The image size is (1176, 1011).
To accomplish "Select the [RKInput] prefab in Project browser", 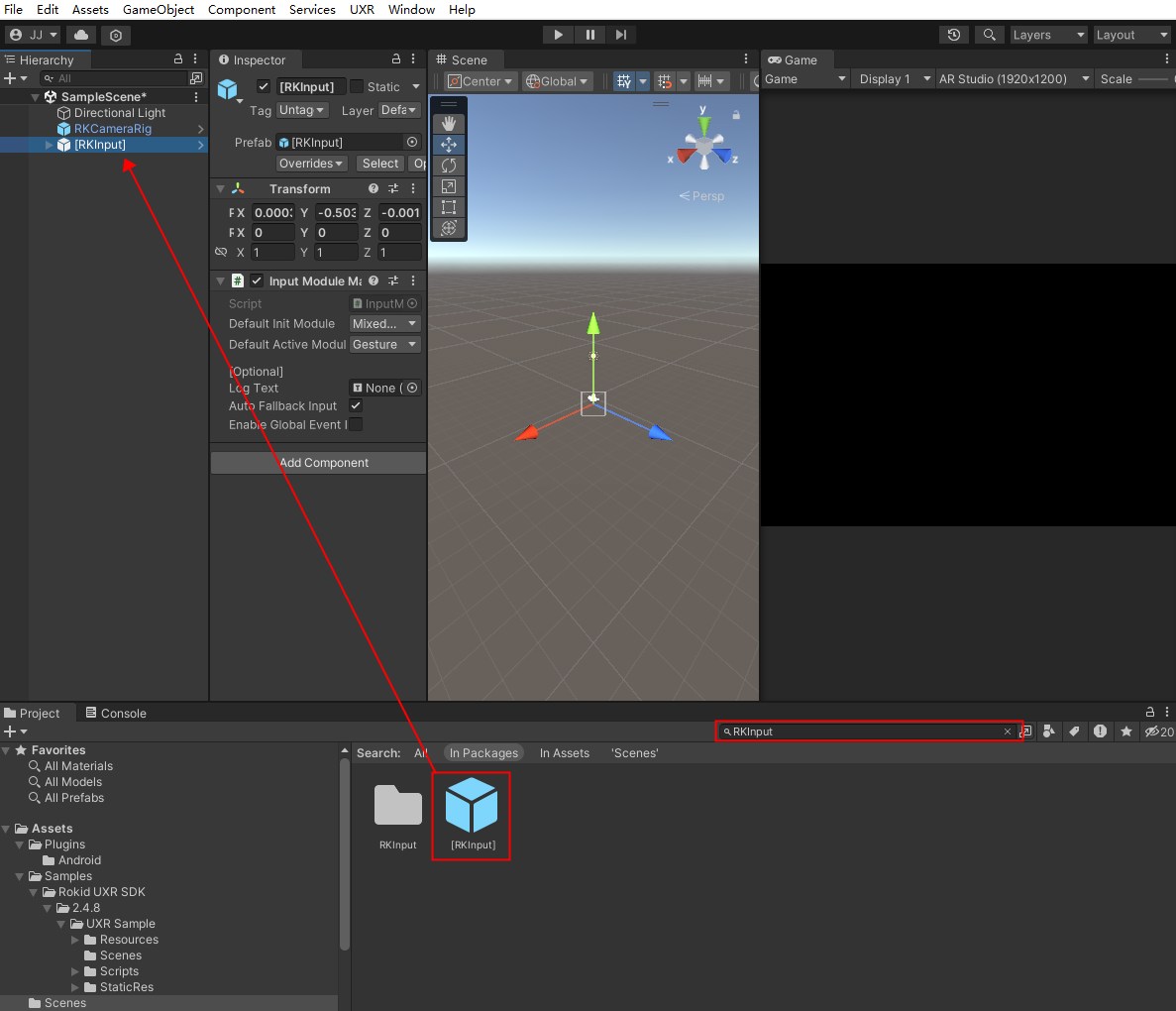I will click(x=471, y=808).
